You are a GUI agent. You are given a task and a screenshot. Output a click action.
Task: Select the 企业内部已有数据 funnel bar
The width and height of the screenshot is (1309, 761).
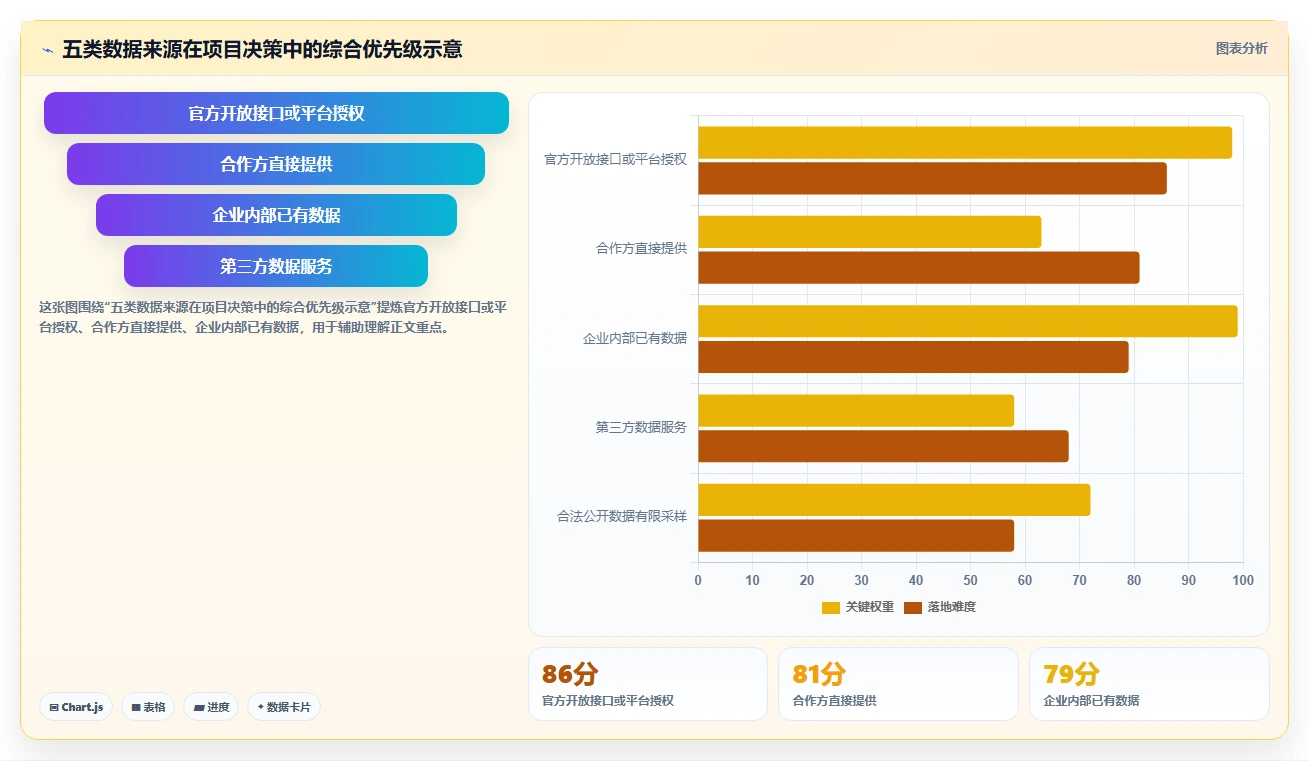tap(276, 215)
